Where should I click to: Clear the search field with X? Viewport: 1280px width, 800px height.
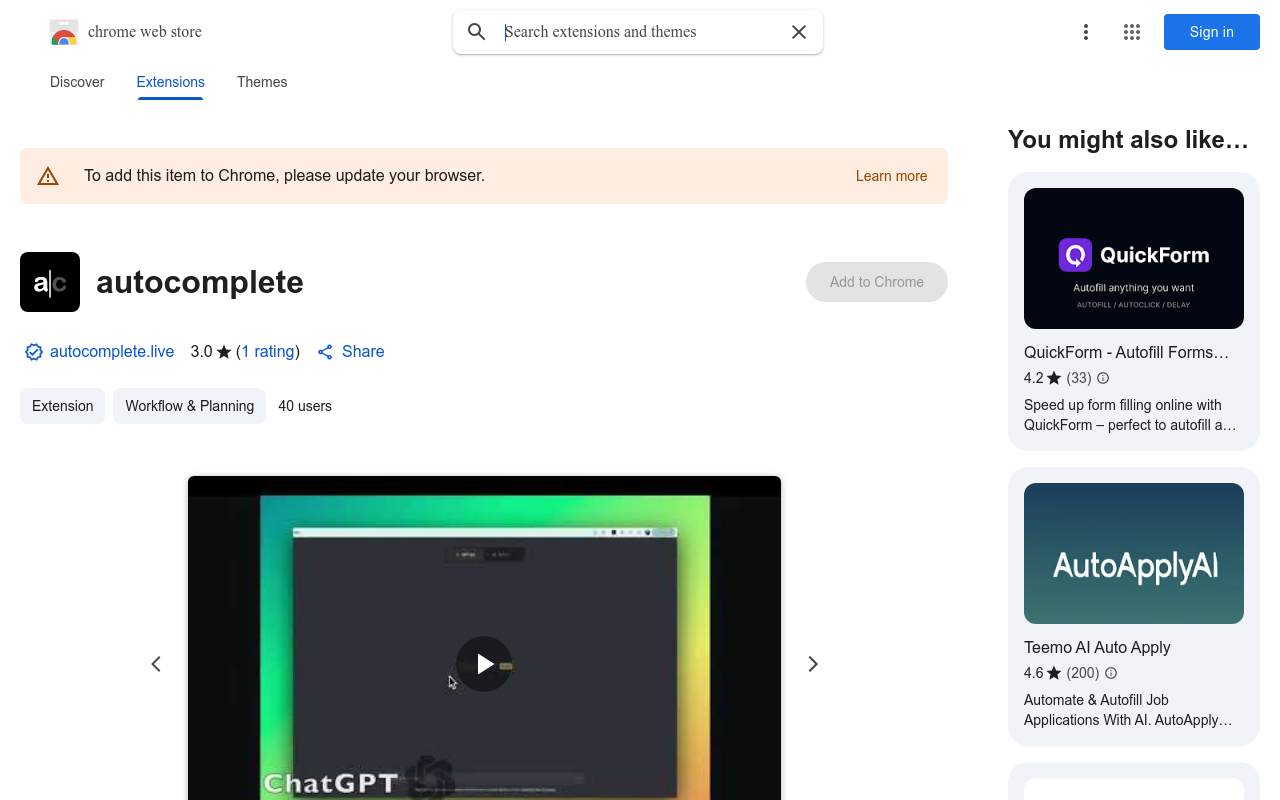(799, 32)
